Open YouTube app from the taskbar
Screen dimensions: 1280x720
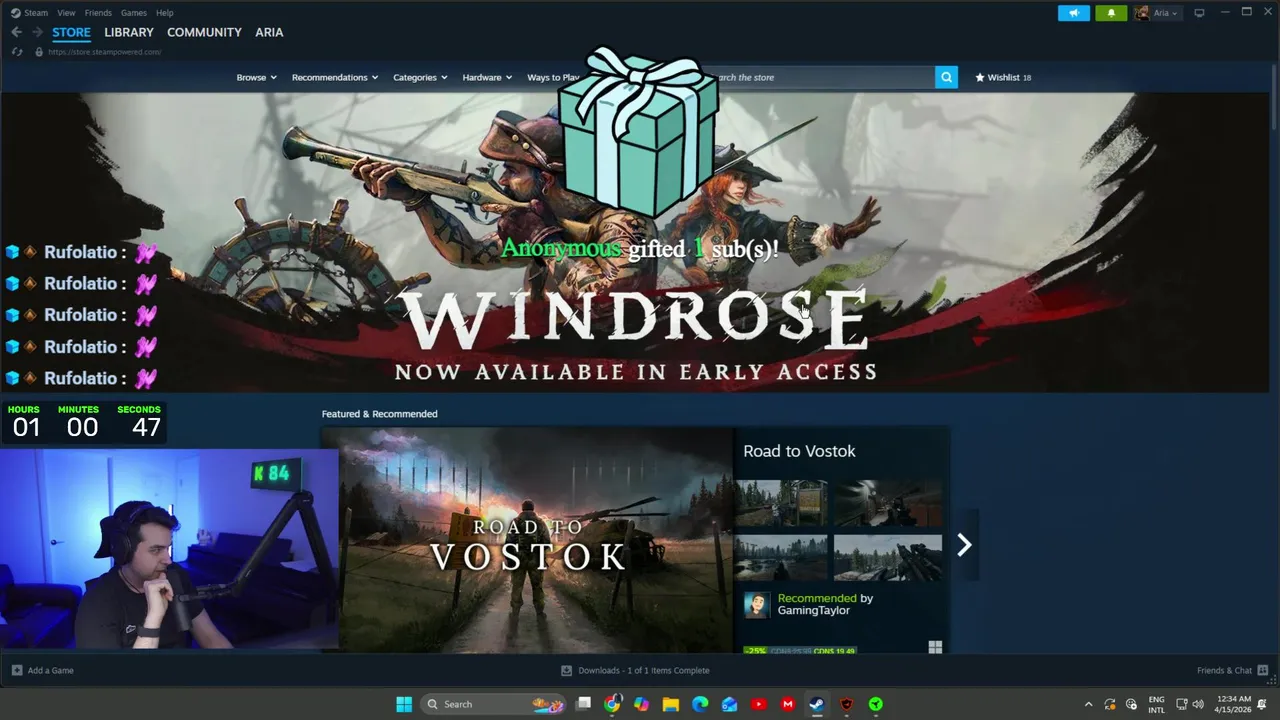[759, 704]
